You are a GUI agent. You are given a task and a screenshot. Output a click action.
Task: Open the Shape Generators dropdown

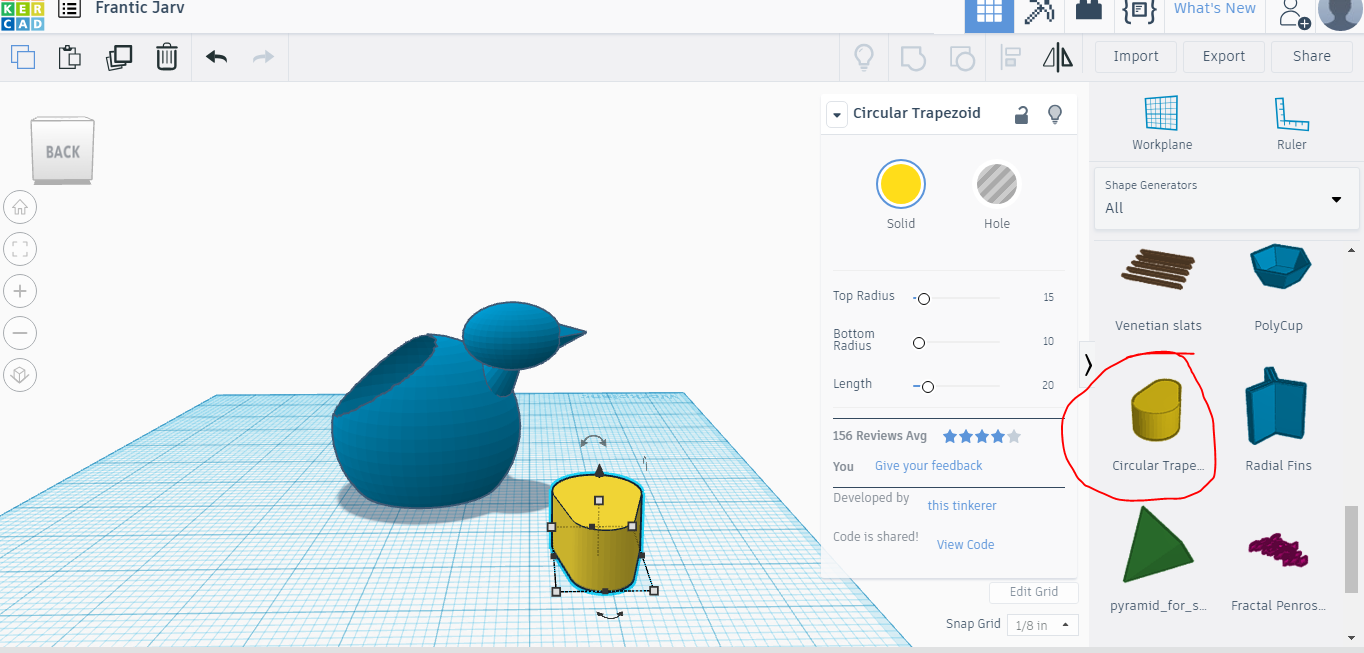[x=1226, y=198]
